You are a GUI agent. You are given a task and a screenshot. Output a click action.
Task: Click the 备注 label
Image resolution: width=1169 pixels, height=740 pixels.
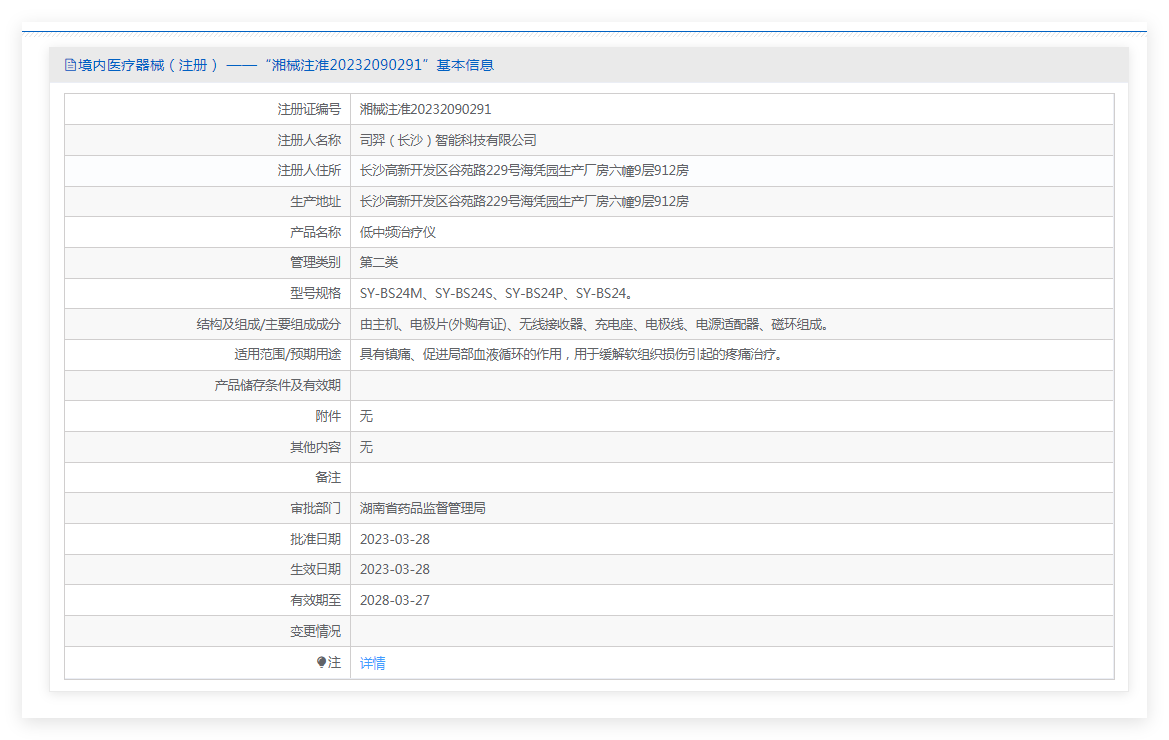(x=328, y=478)
